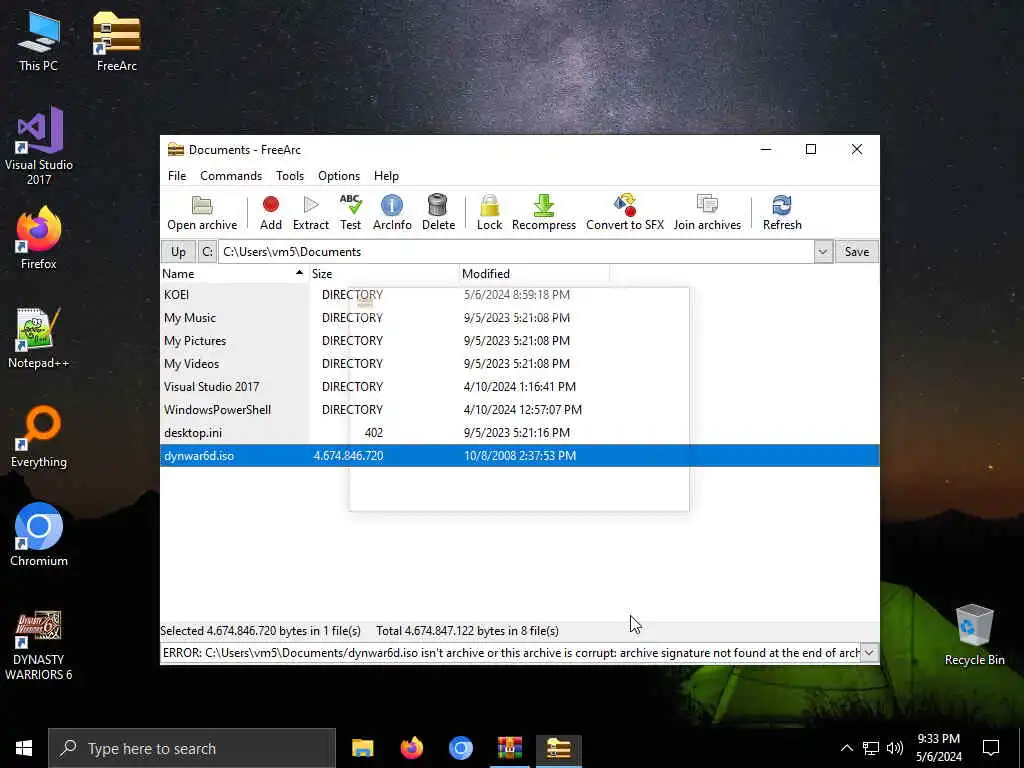Click the Save path button
Screen dimensions: 1024x768
(x=857, y=251)
